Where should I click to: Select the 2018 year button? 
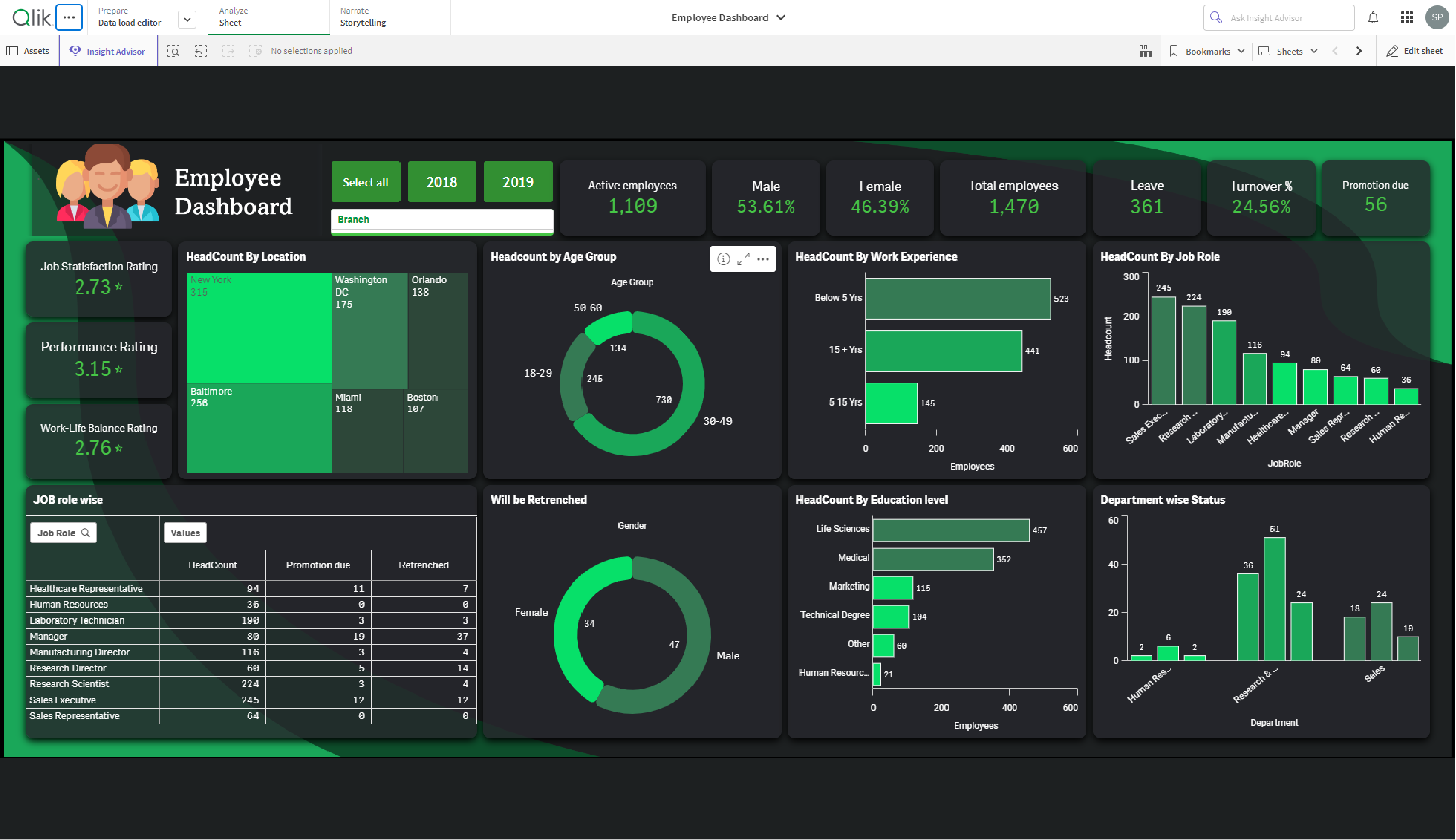click(442, 181)
